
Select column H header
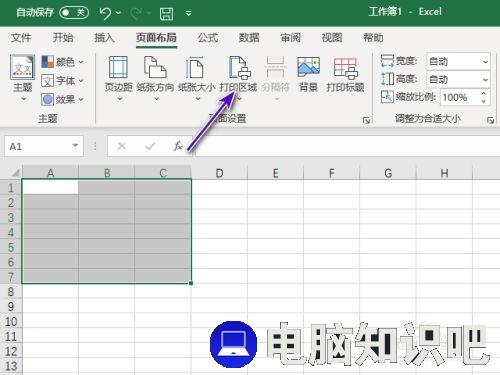[444, 173]
